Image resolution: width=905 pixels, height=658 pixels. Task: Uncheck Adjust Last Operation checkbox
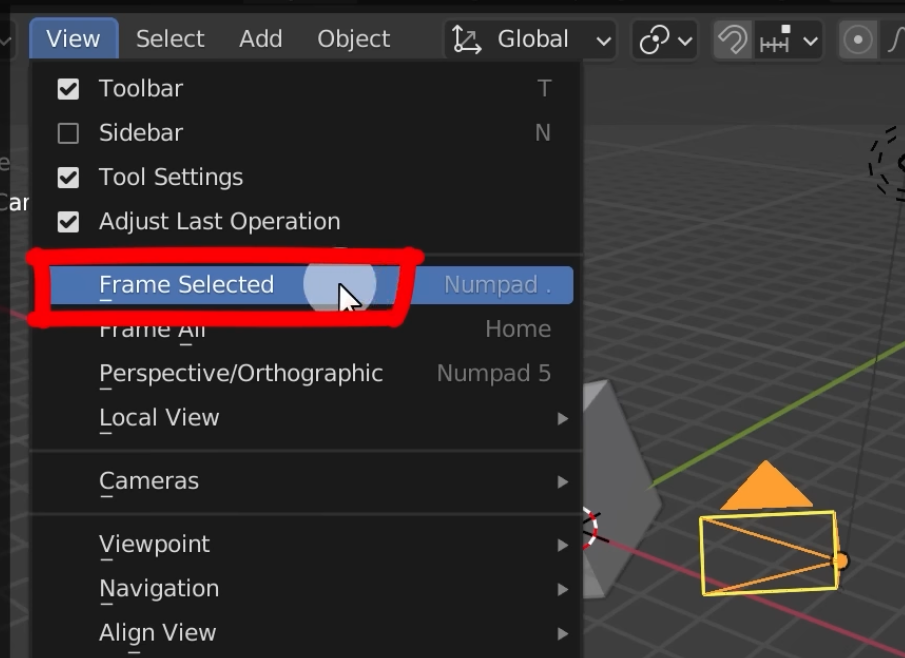68,222
